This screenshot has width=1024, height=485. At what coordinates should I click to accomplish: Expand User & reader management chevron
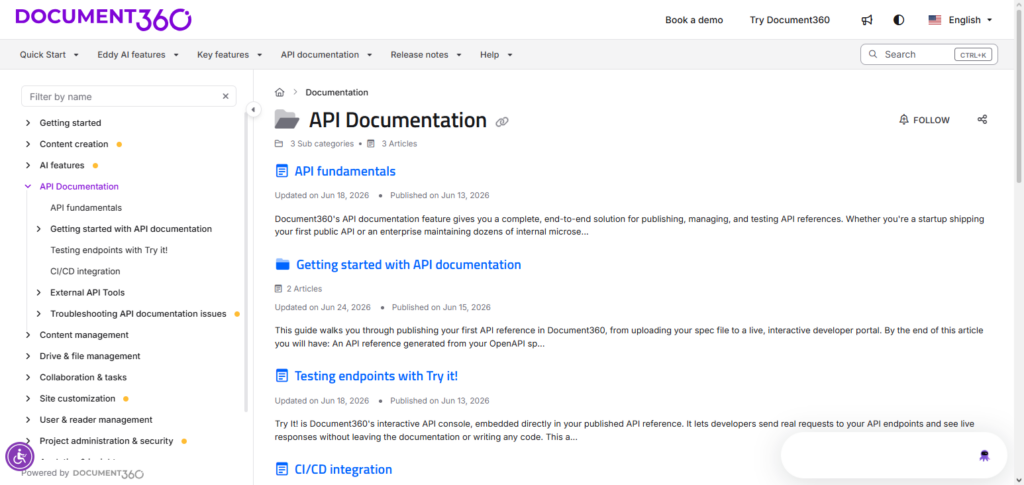[x=27, y=420]
